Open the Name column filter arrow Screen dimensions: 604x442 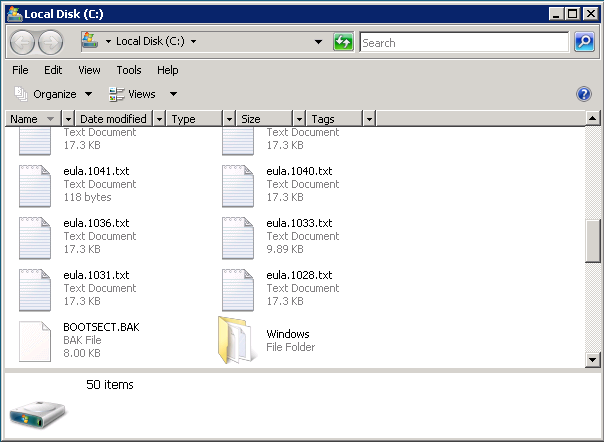[x=68, y=119]
